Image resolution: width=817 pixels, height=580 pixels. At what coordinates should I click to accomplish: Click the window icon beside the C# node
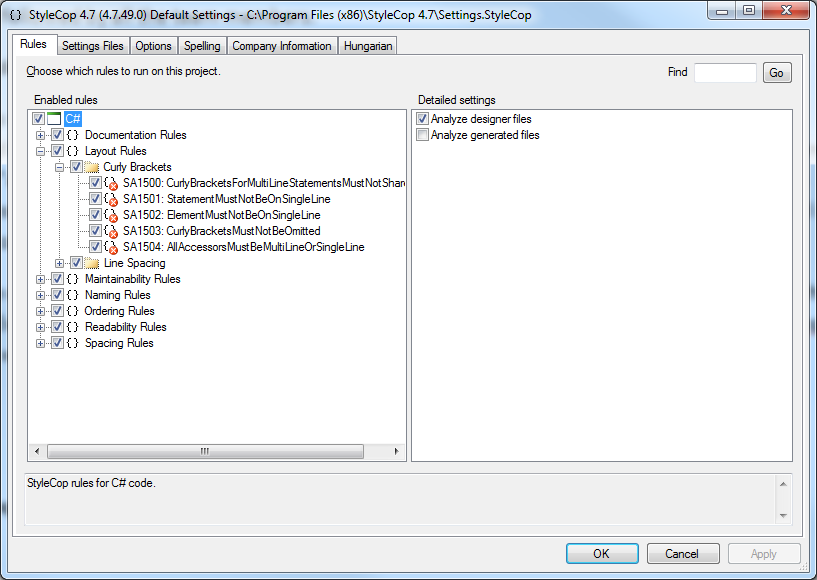pos(54,119)
